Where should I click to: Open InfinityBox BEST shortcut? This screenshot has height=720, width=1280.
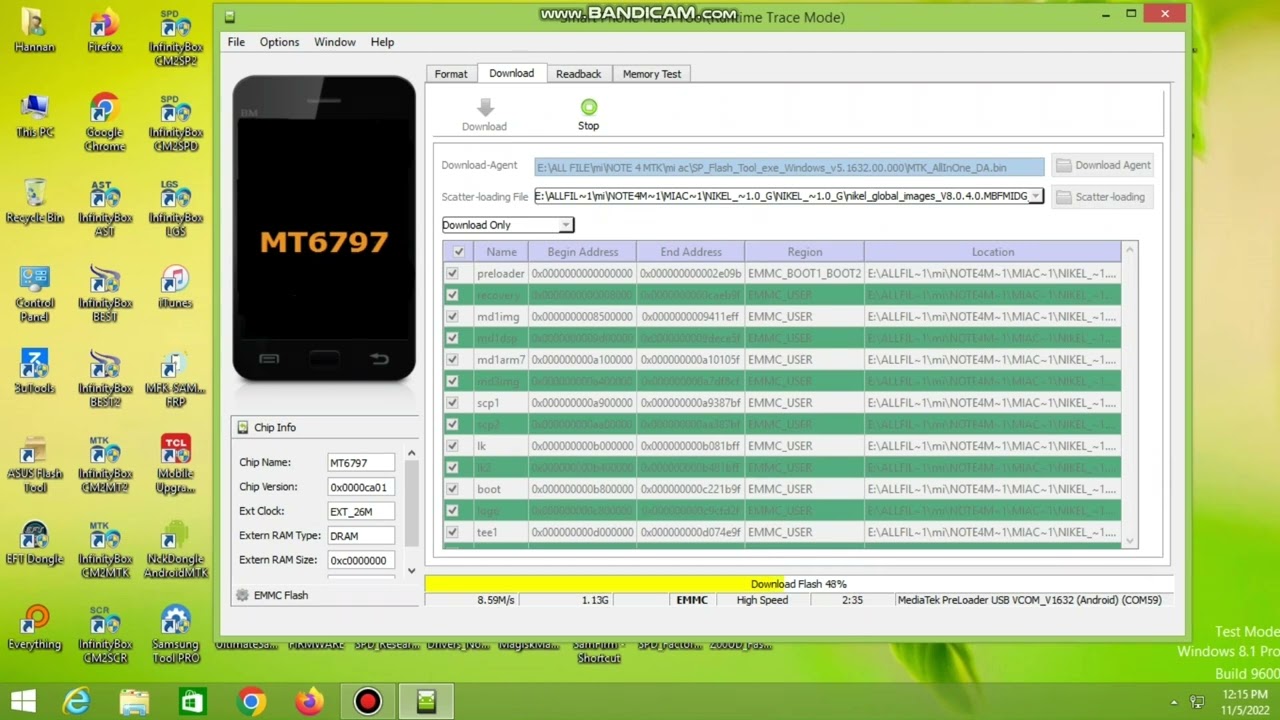tap(104, 294)
